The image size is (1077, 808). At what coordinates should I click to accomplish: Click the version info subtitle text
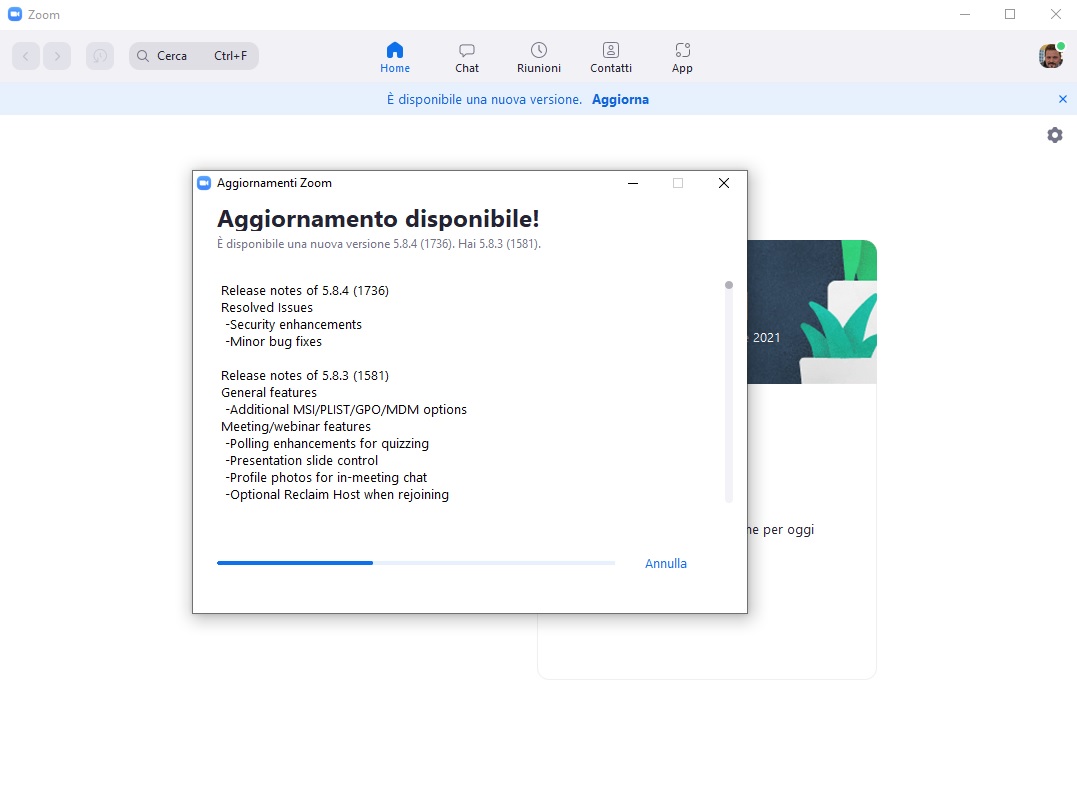379,244
